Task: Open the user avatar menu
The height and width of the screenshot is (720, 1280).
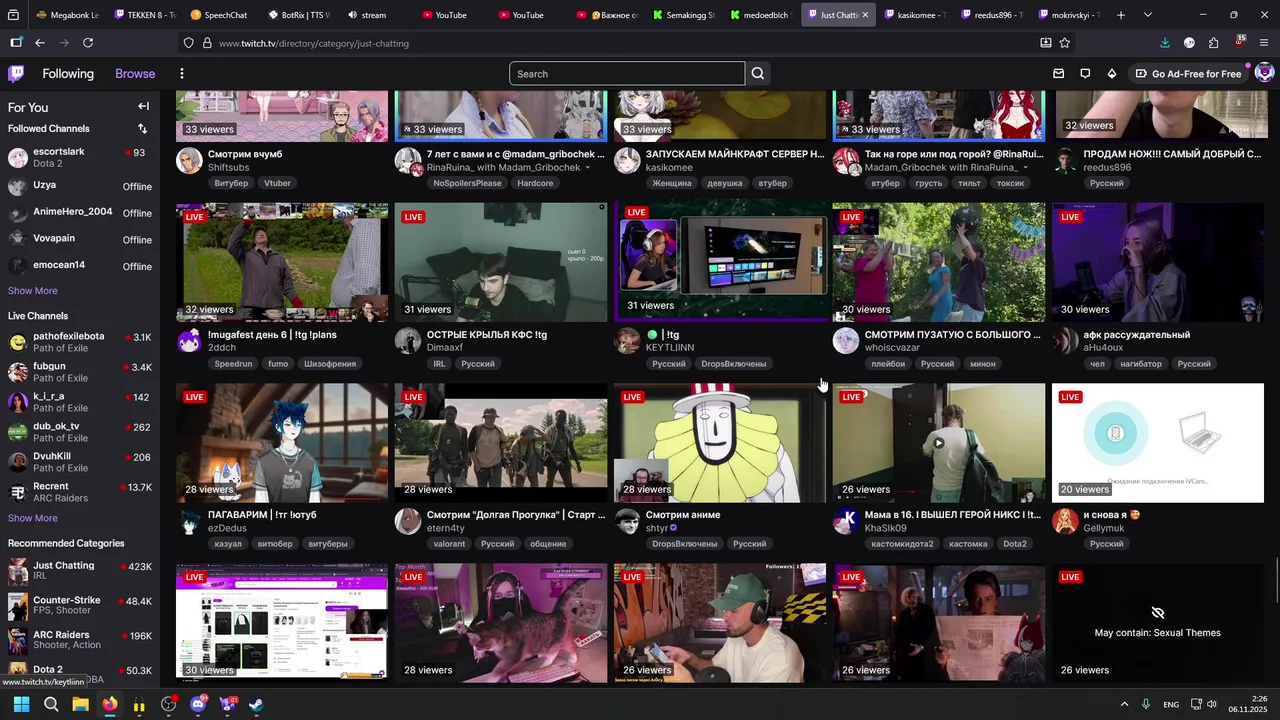Action: click(x=1264, y=73)
